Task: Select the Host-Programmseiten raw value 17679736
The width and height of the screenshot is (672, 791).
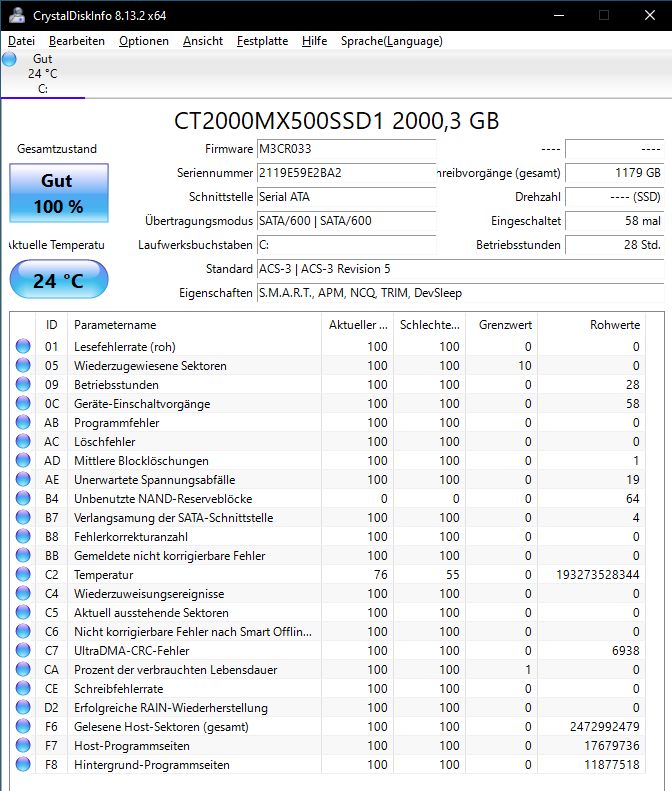Action: coord(611,746)
